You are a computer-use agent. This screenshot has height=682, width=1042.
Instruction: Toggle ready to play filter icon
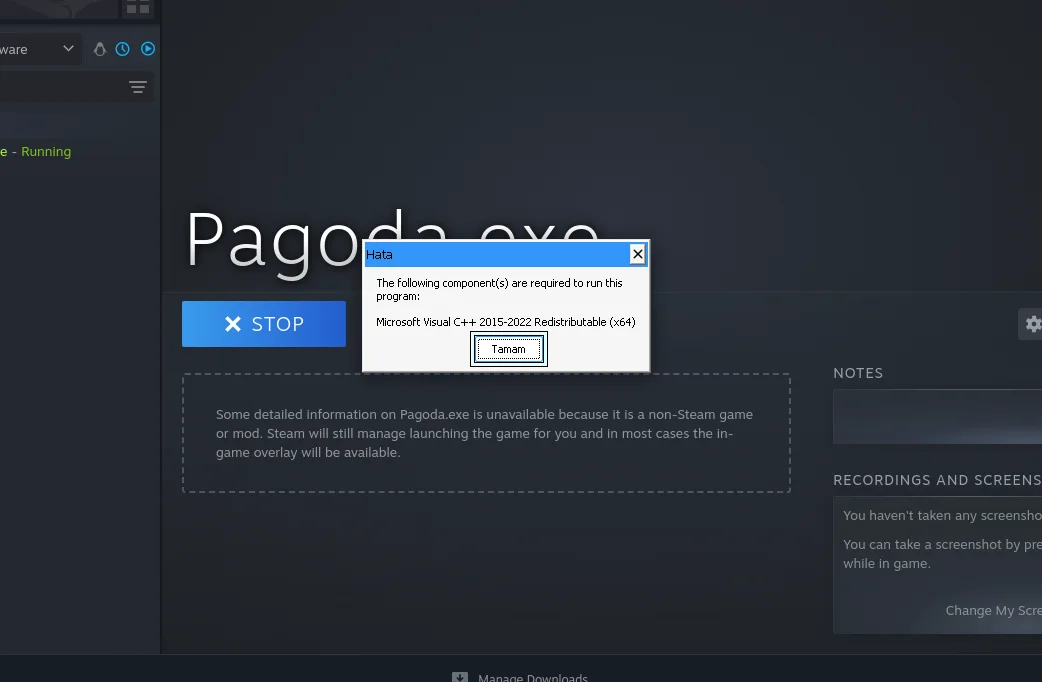coord(148,49)
